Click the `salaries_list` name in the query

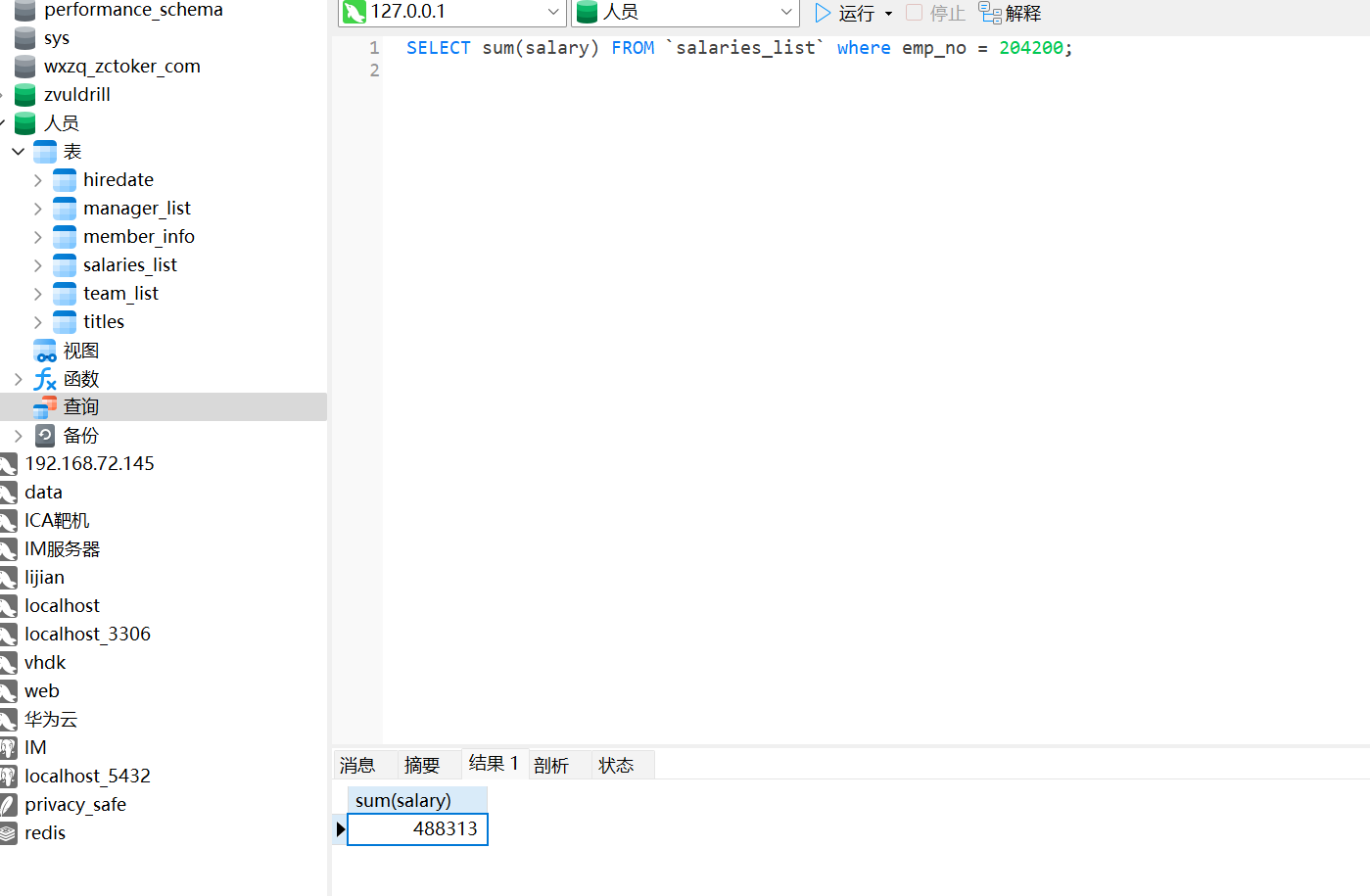pos(745,48)
